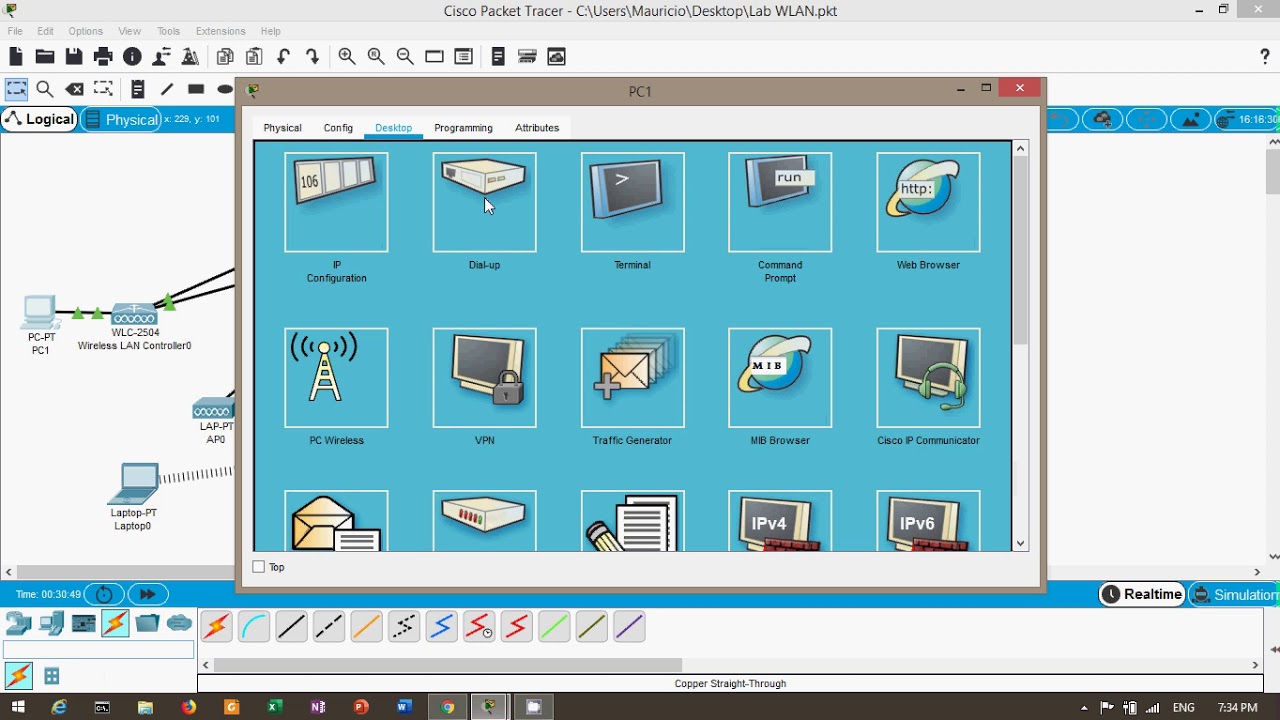
Task: Open the PC Wireless app
Action: (x=336, y=378)
